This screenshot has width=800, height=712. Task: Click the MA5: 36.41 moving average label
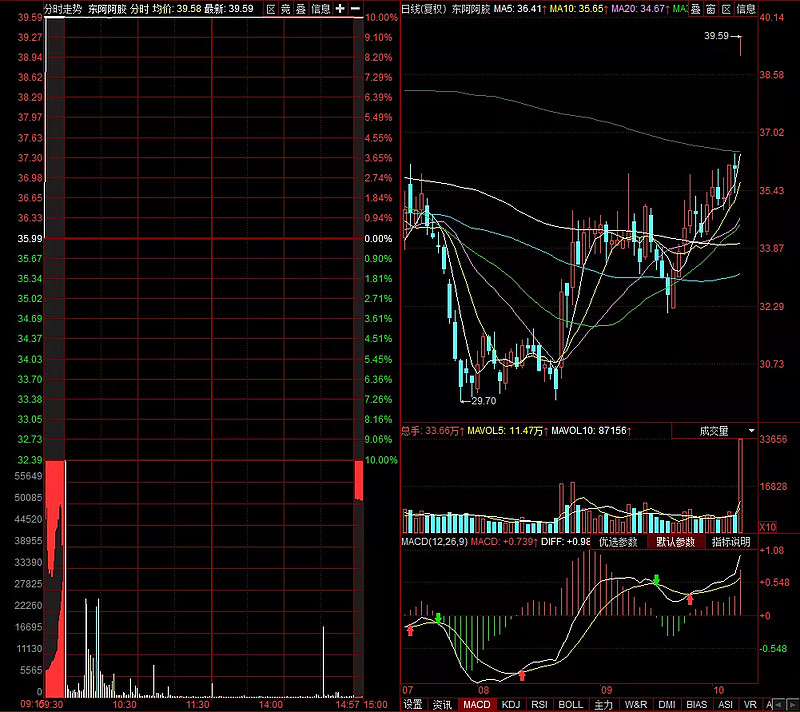tap(520, 9)
